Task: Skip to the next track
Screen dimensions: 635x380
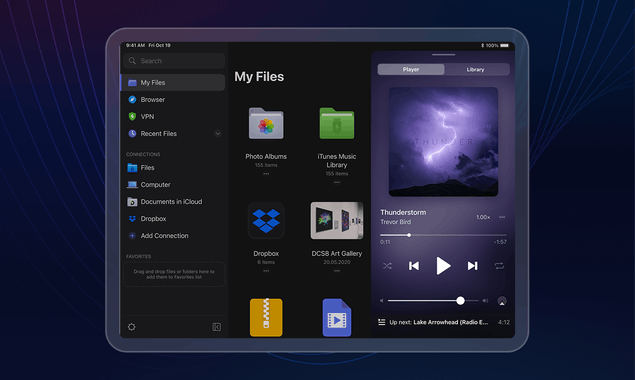Action: pos(473,266)
